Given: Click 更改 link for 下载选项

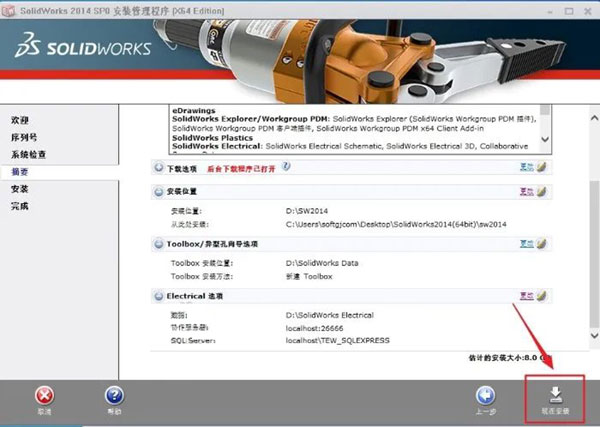Looking at the screenshot, I should [x=527, y=167].
